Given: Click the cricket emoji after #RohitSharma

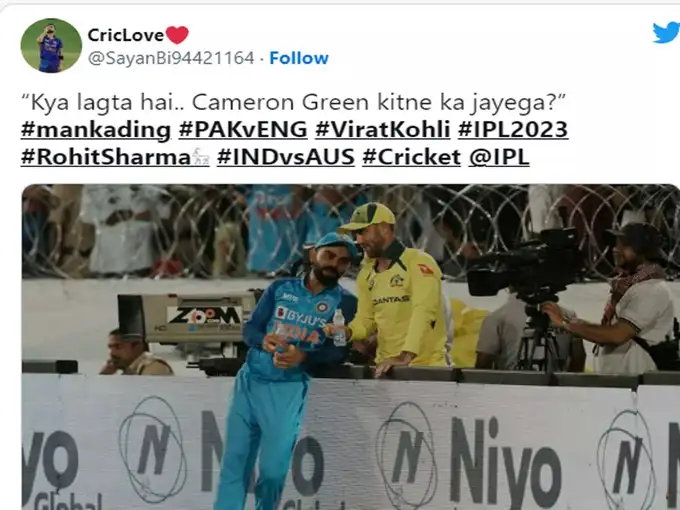Looking at the screenshot, I should click(x=201, y=157).
